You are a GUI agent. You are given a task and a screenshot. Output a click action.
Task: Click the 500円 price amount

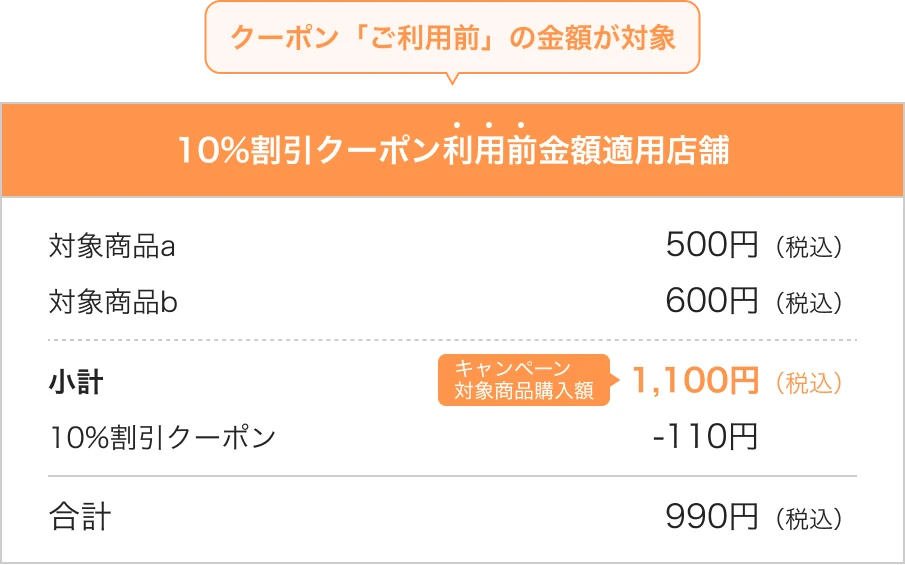point(712,246)
